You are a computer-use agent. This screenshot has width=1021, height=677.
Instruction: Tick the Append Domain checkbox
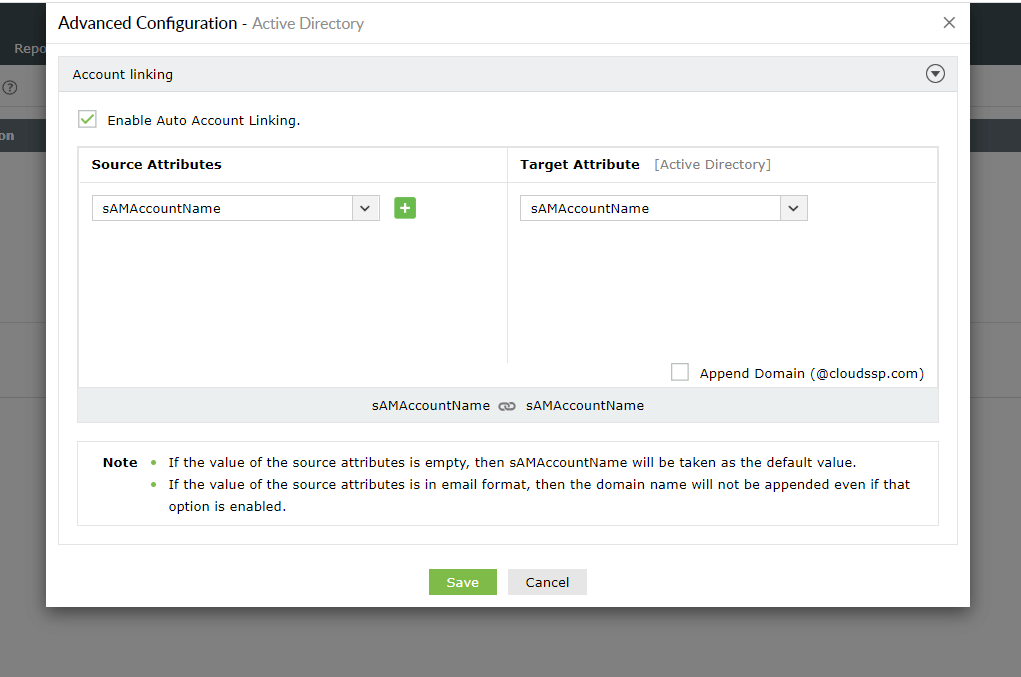(x=680, y=372)
